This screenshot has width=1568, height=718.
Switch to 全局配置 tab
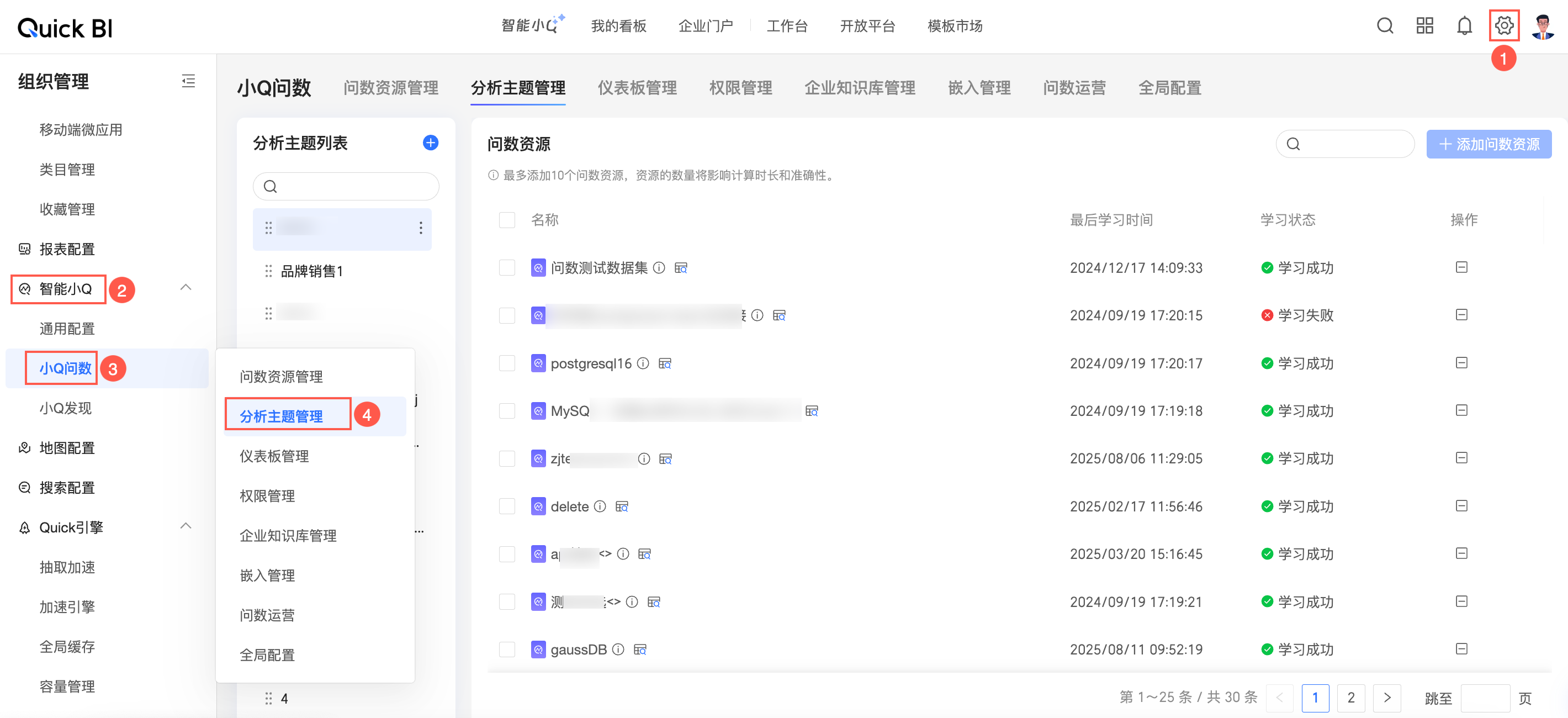1169,88
